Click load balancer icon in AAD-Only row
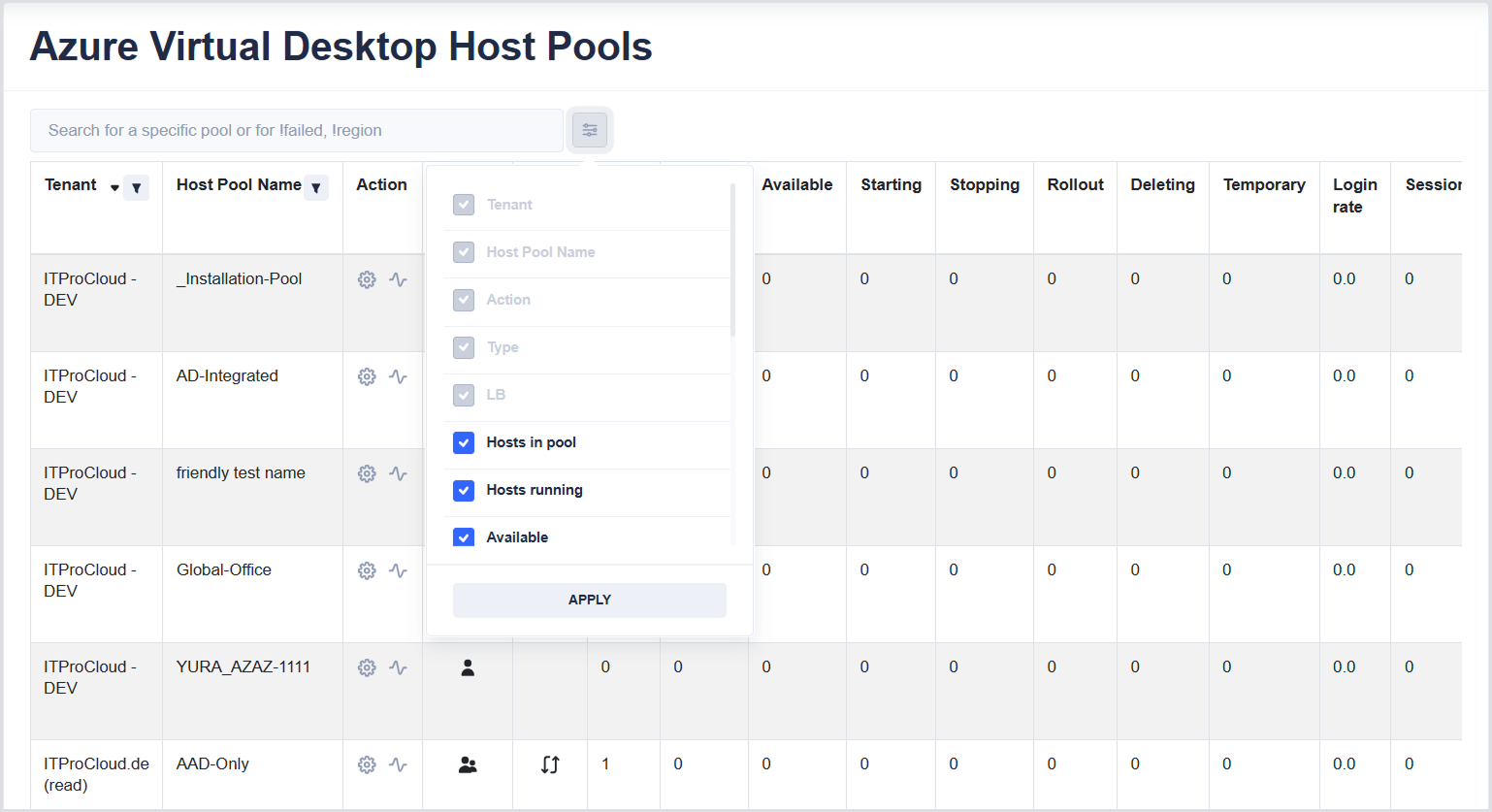The height and width of the screenshot is (812, 1492). (x=550, y=764)
